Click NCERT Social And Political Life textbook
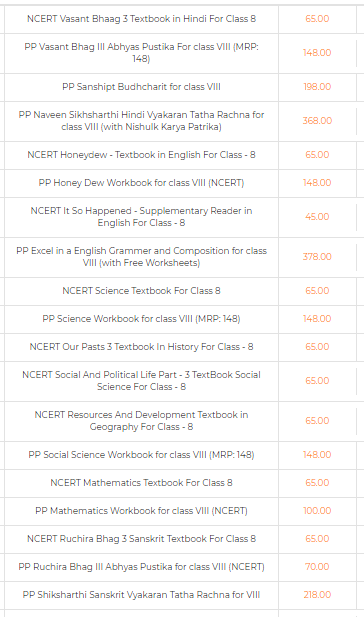The image size is (364, 617). click(141, 381)
